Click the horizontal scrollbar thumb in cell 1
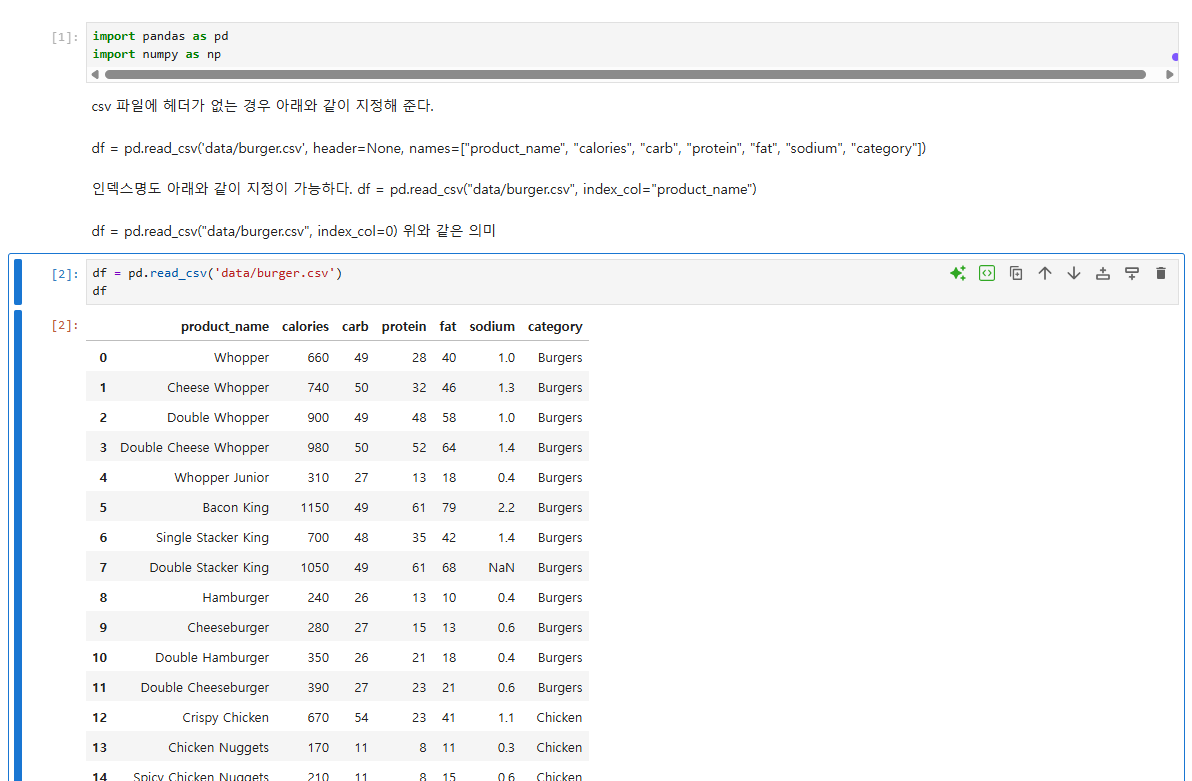The image size is (1192, 781). tap(625, 75)
